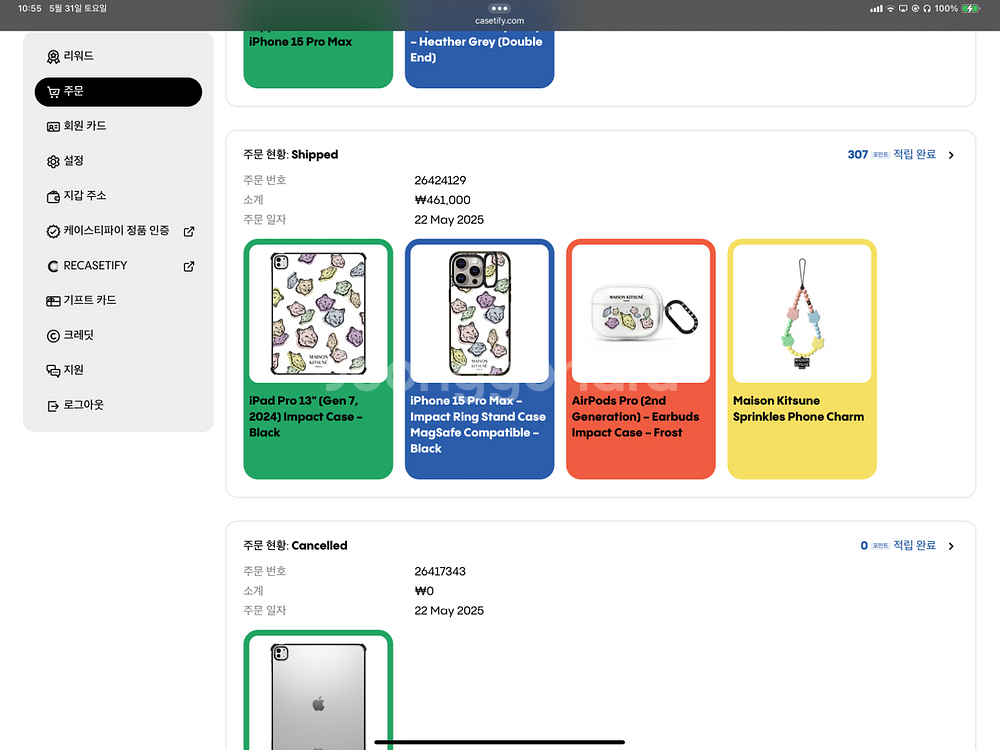Open the cancelled order iPad case thumbnail
The width and height of the screenshot is (1000, 750).
(318, 693)
